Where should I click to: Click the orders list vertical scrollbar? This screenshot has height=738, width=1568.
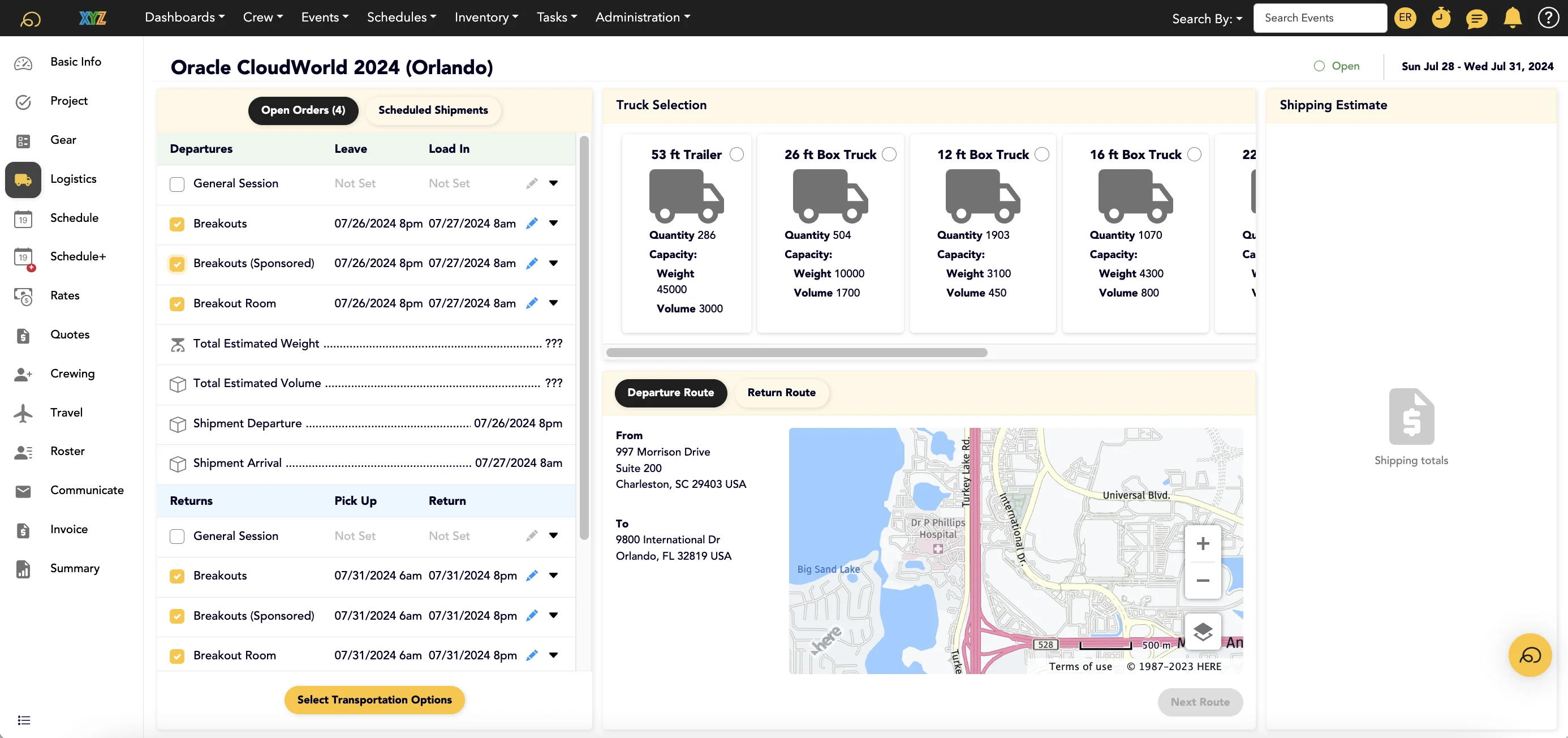[584, 338]
